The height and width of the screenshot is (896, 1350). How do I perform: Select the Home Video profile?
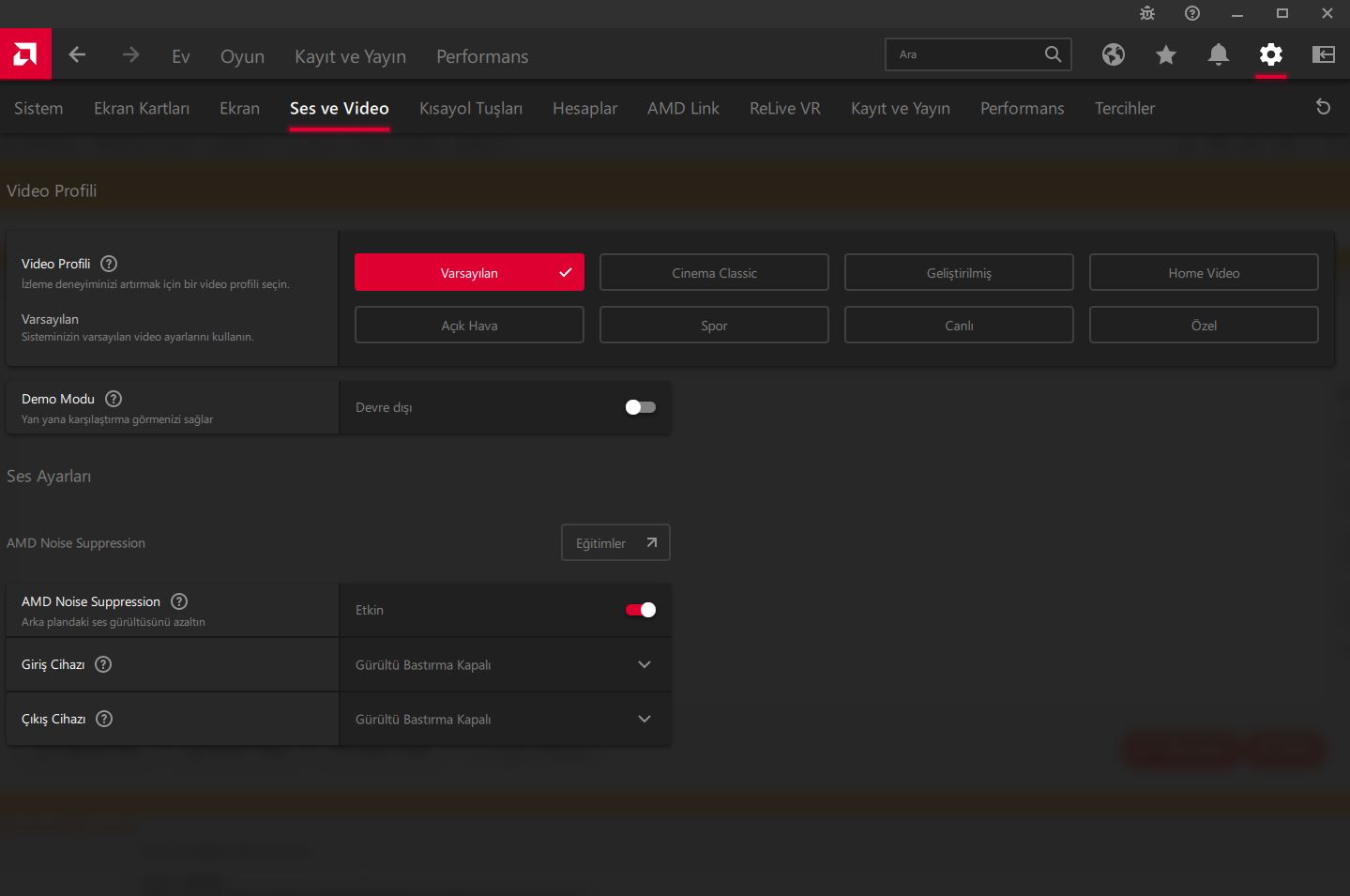tap(1204, 273)
